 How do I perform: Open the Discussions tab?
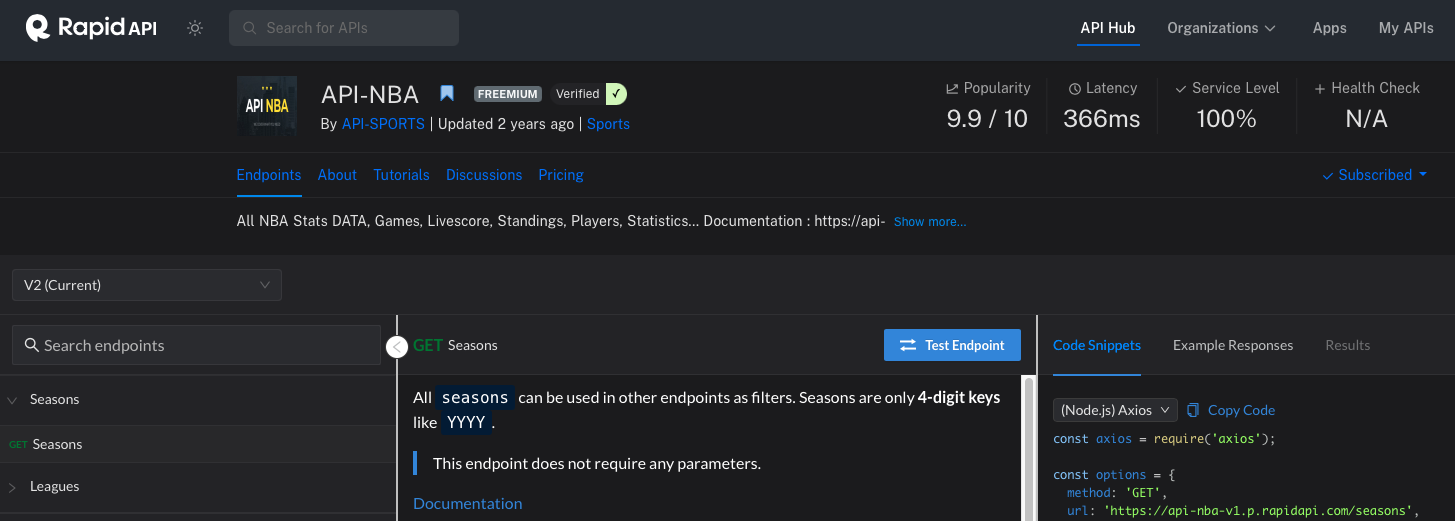tap(484, 174)
